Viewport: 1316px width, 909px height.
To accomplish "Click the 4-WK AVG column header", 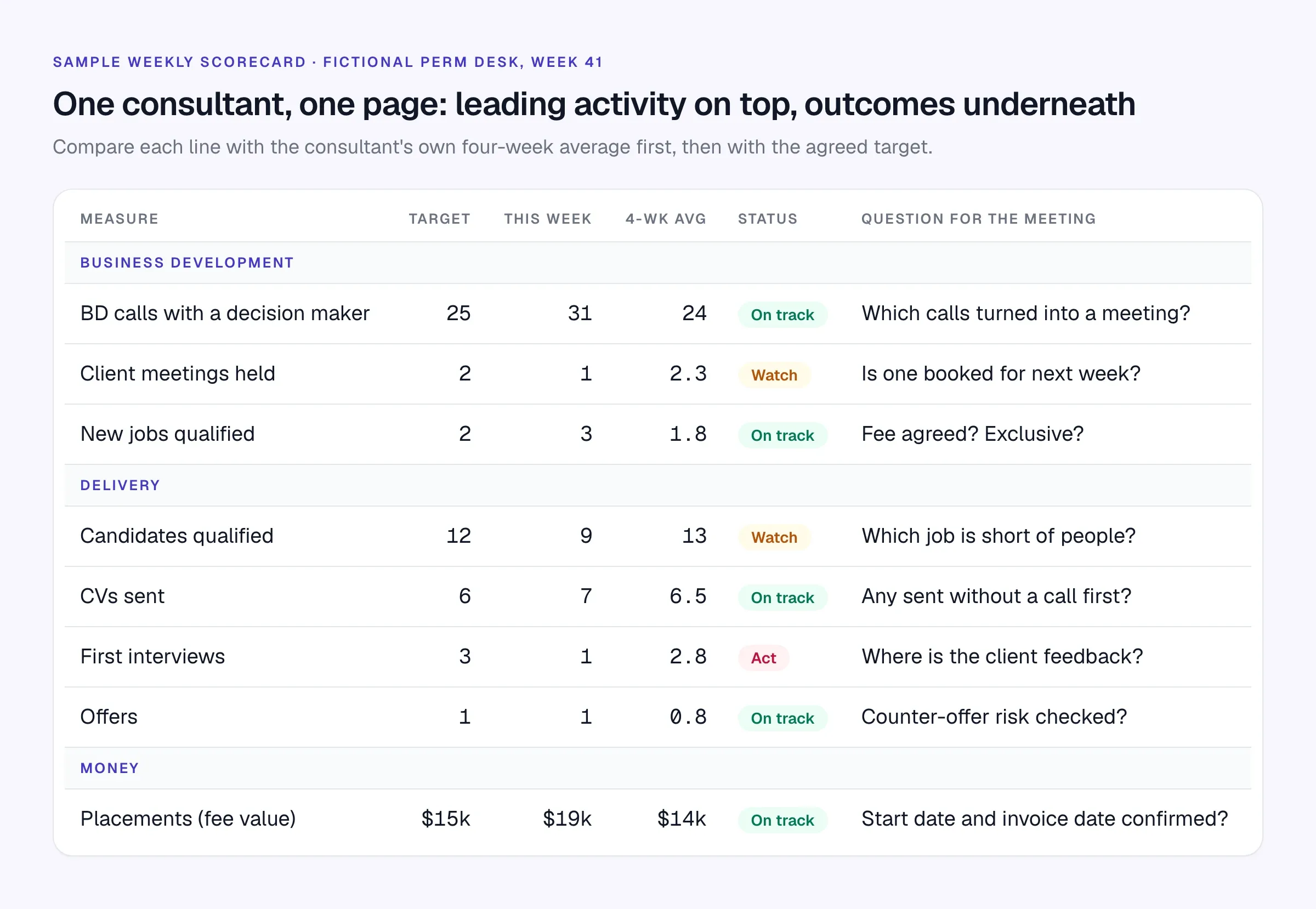I will 666,219.
